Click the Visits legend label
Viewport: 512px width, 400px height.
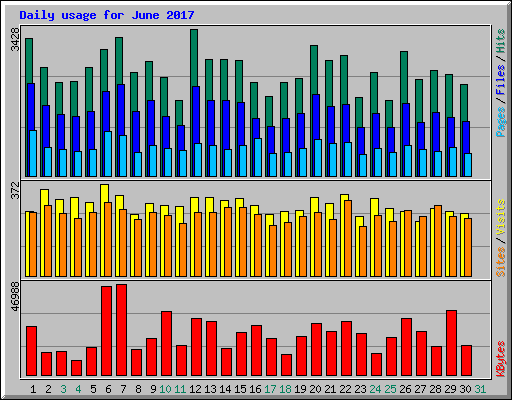coord(501,217)
